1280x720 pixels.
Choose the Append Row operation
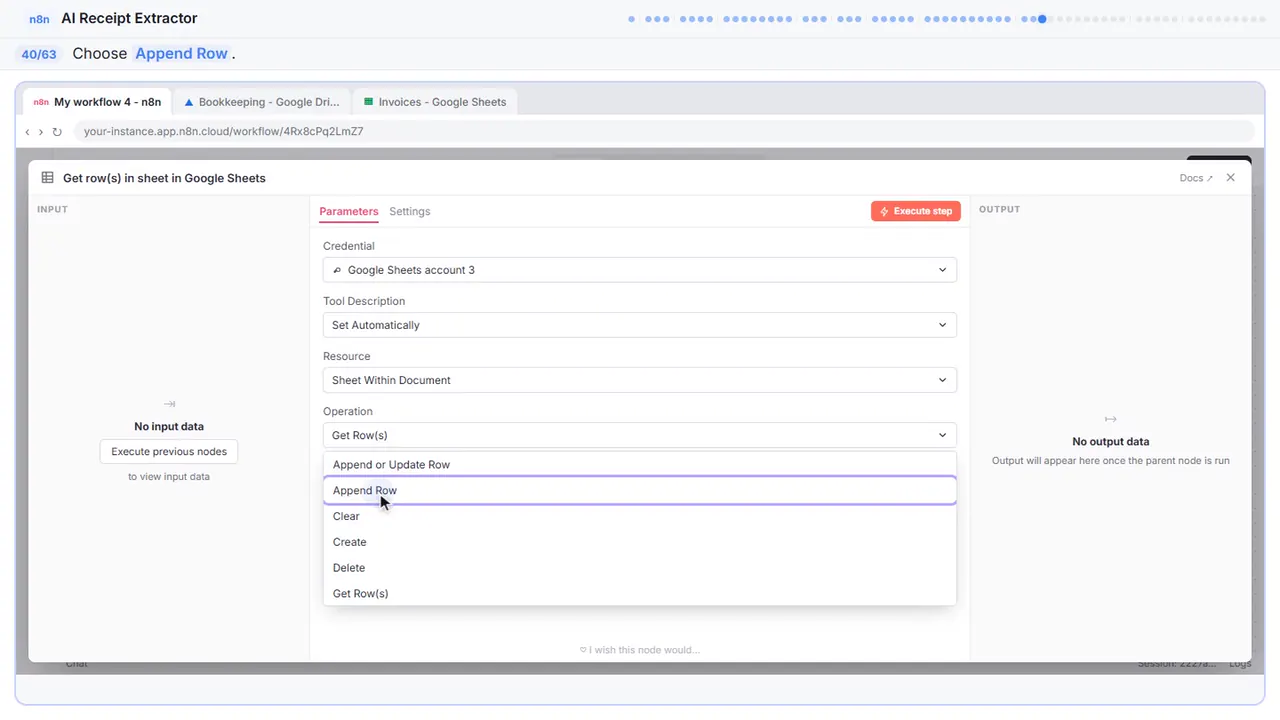tap(640, 491)
